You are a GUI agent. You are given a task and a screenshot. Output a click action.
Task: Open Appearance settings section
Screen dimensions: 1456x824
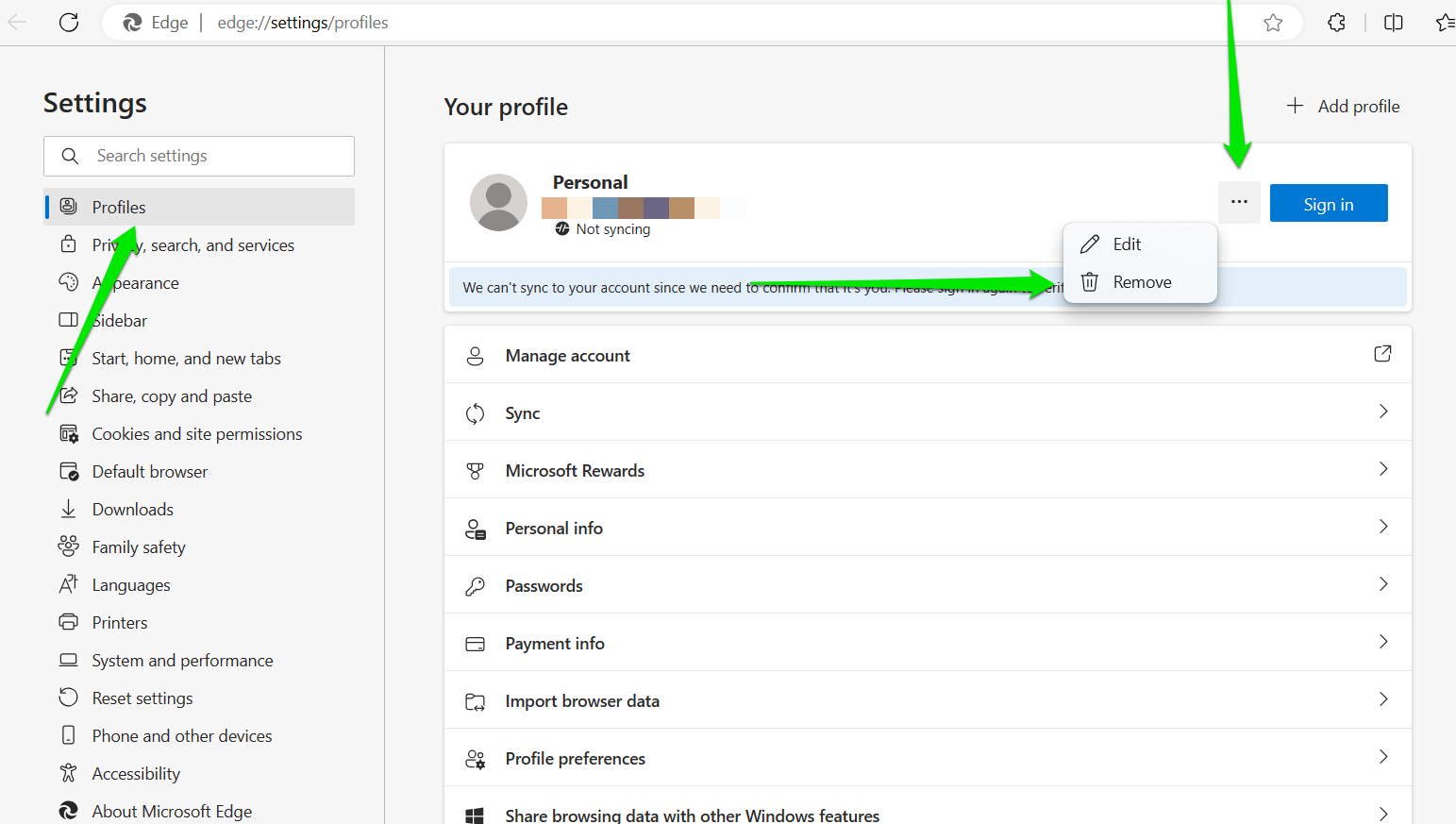(x=200, y=282)
